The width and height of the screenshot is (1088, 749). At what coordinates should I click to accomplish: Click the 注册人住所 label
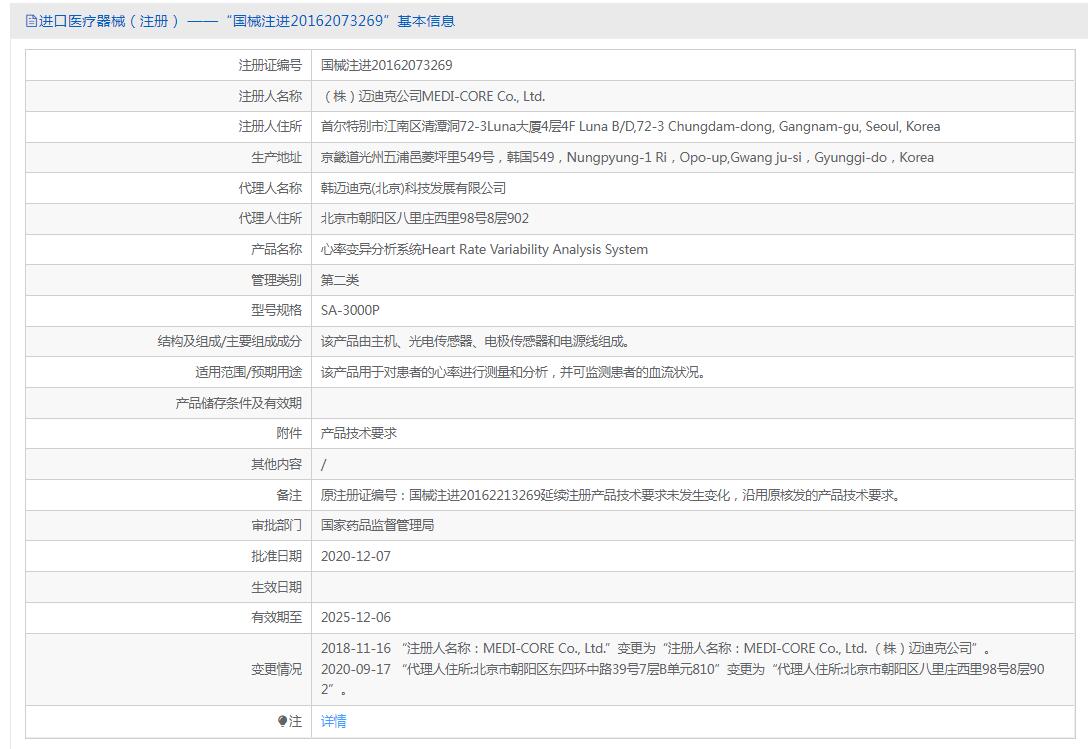[270, 126]
